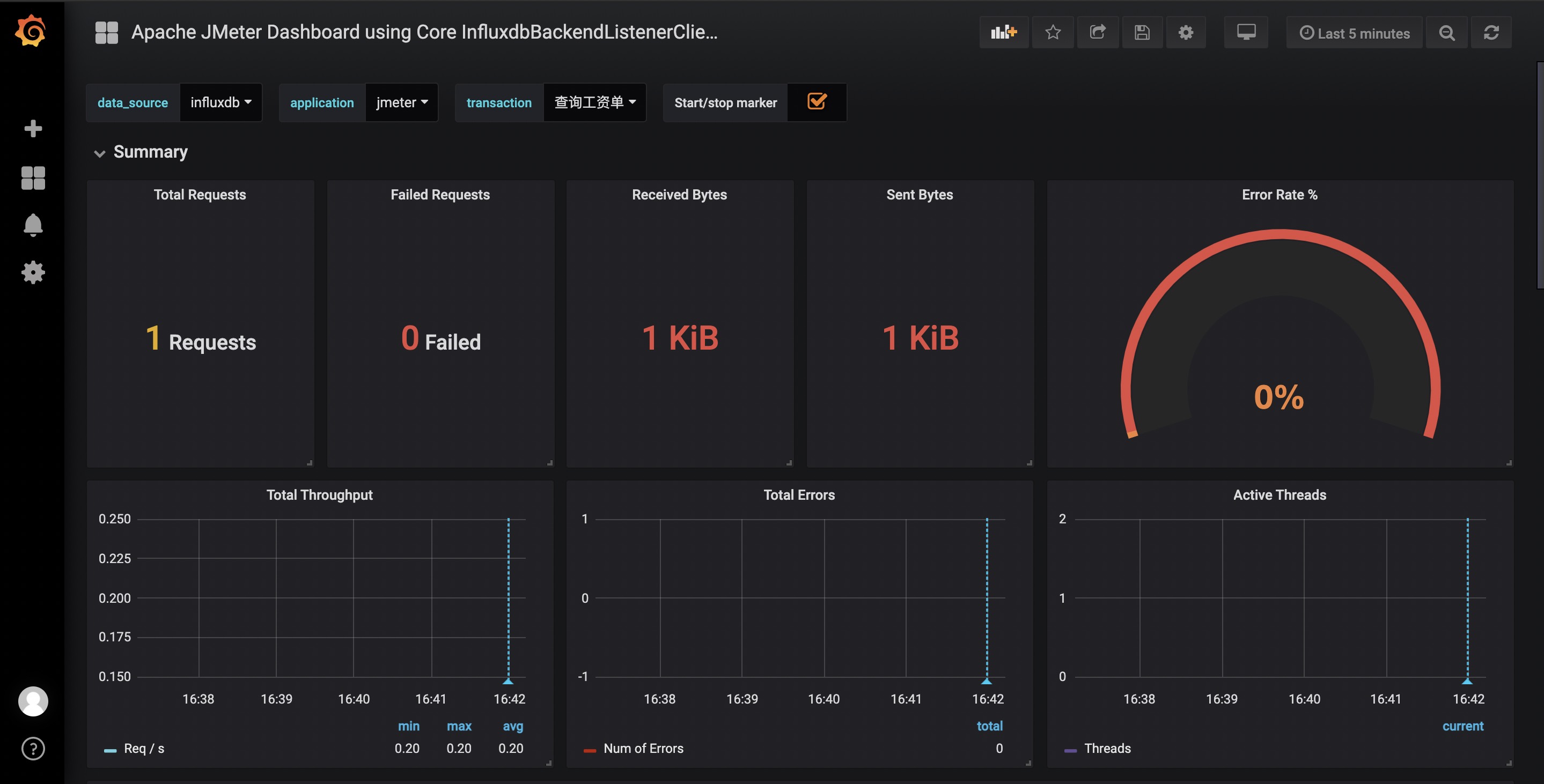
Task: Click start marker in Total Throughput graph
Action: click(508, 681)
